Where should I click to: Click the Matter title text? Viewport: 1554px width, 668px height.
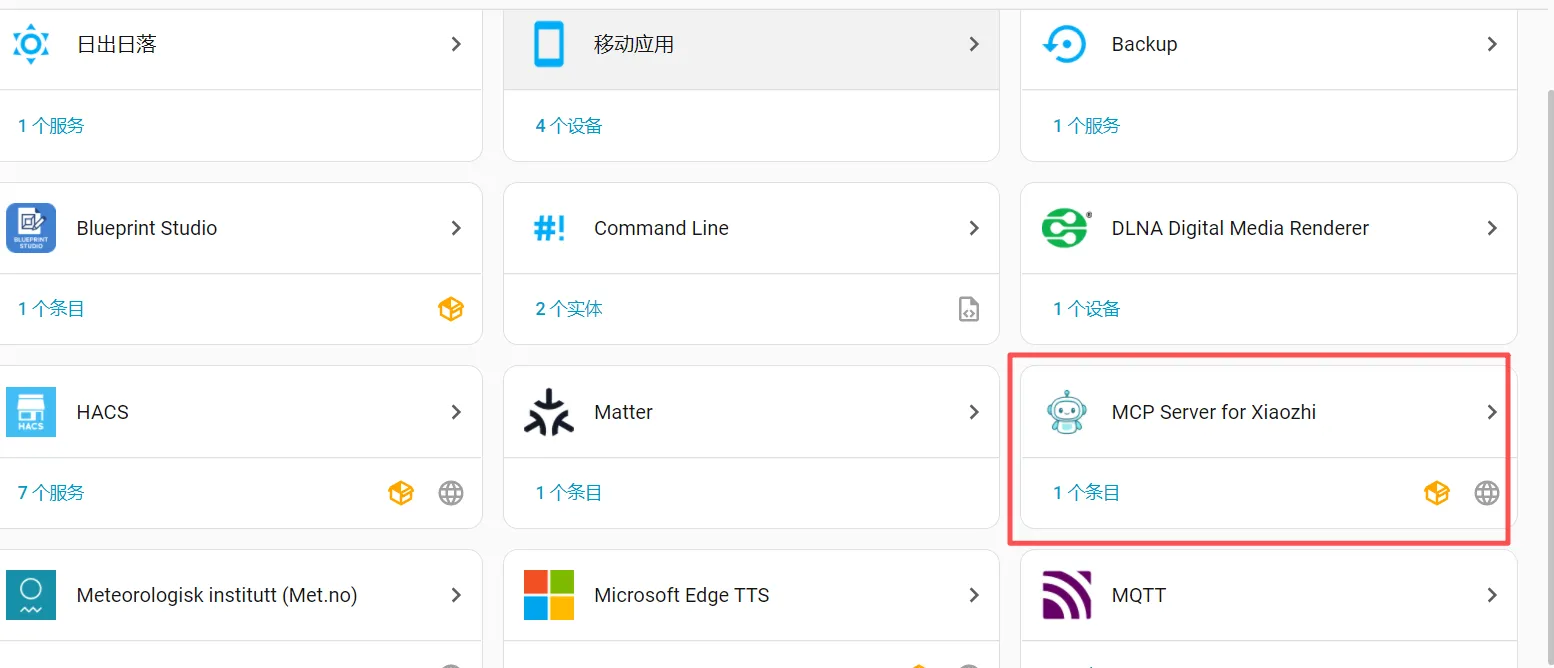coord(623,412)
